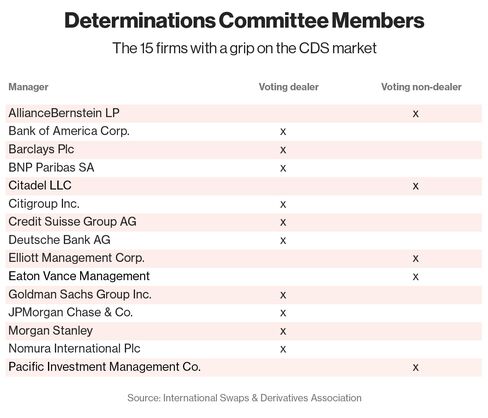Click Pacific Investment Management non-dealer x
Viewport: 488px width, 418px height.
point(415,367)
